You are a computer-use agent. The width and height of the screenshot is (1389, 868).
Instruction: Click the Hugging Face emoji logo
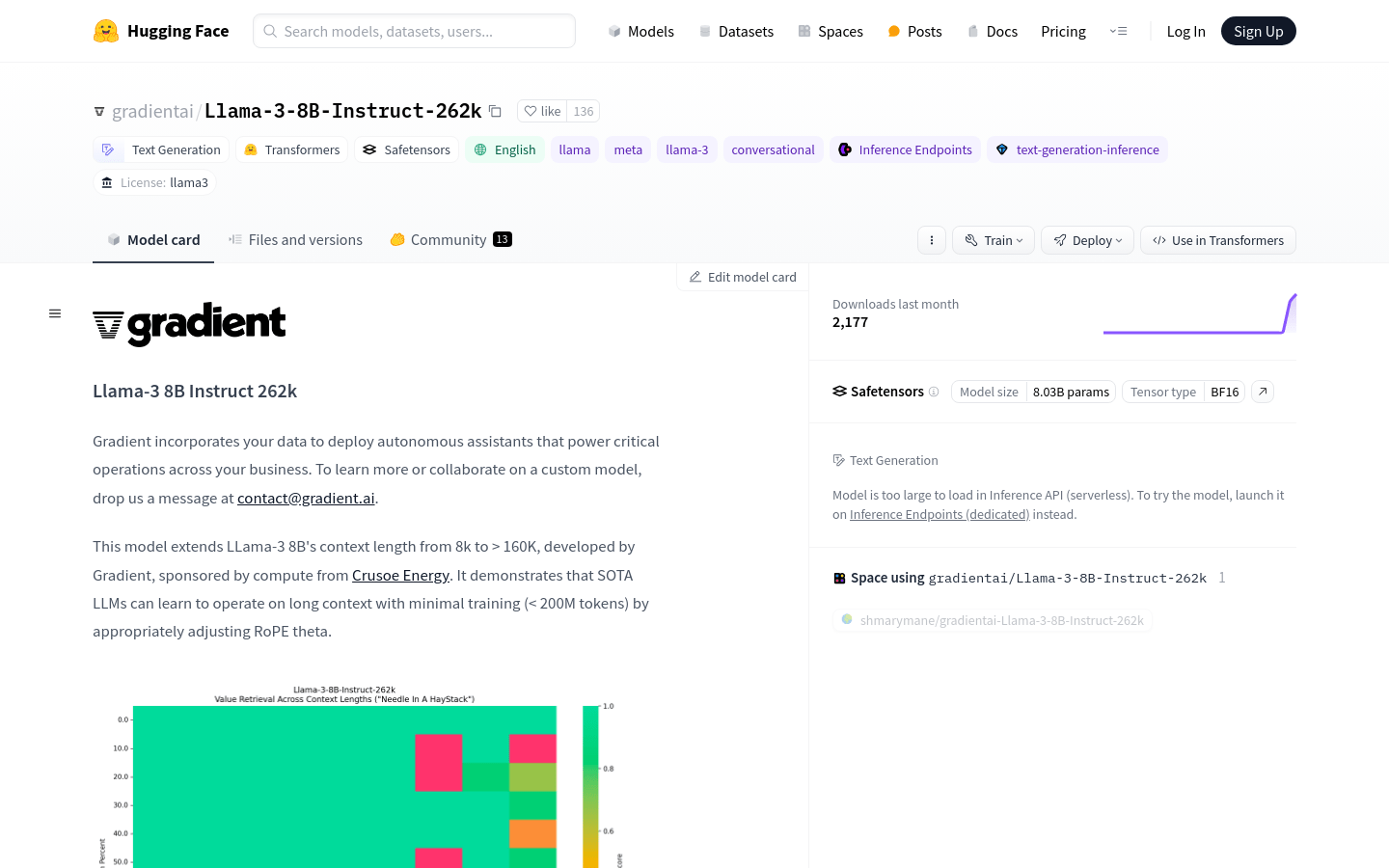106,31
